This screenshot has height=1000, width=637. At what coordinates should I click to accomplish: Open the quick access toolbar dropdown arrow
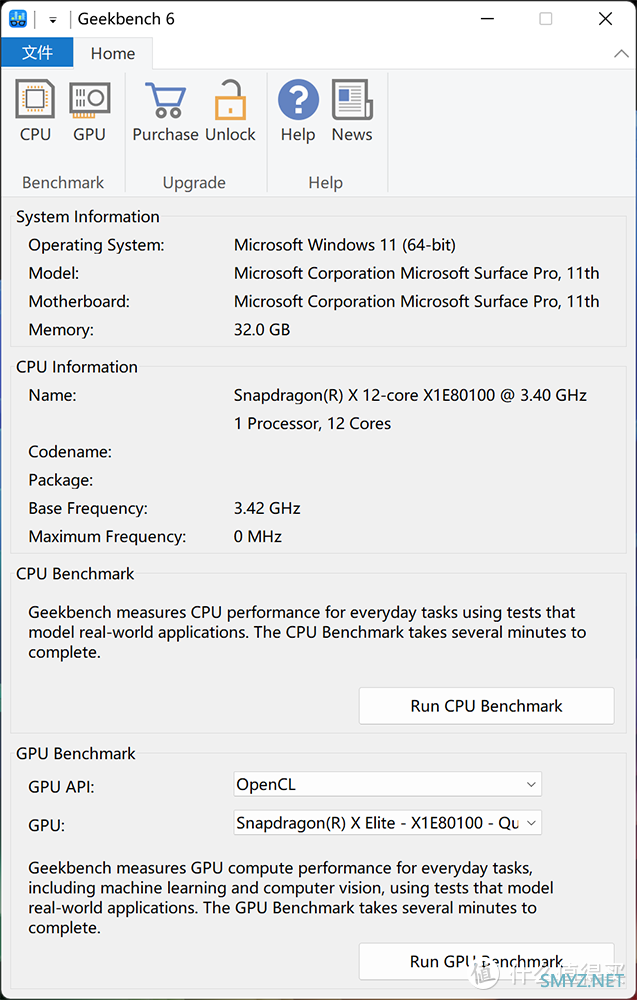pyautogui.click(x=53, y=20)
